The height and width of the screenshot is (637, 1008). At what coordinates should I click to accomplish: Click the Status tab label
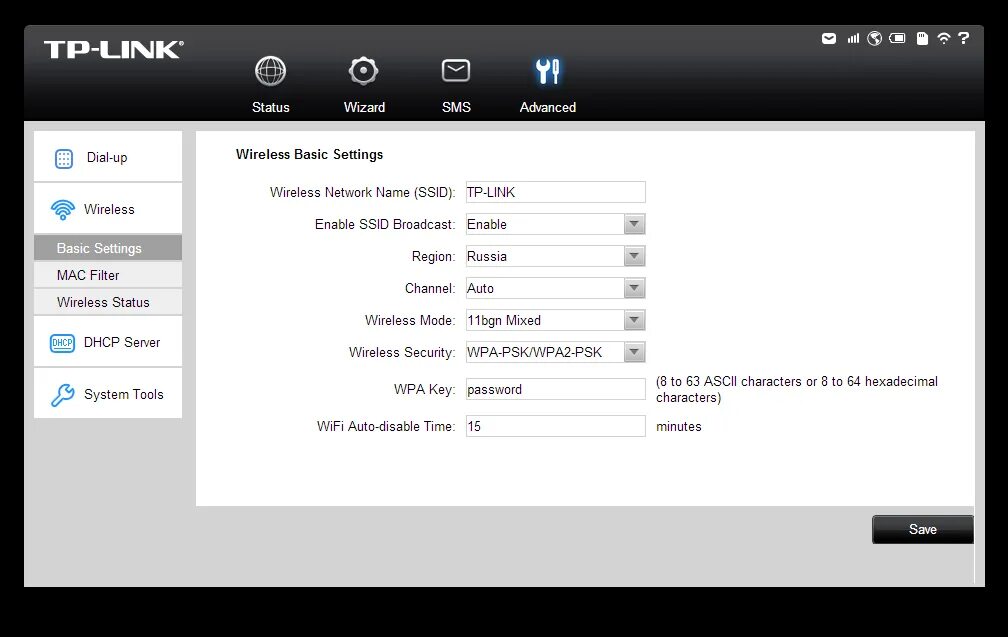pyautogui.click(x=271, y=107)
